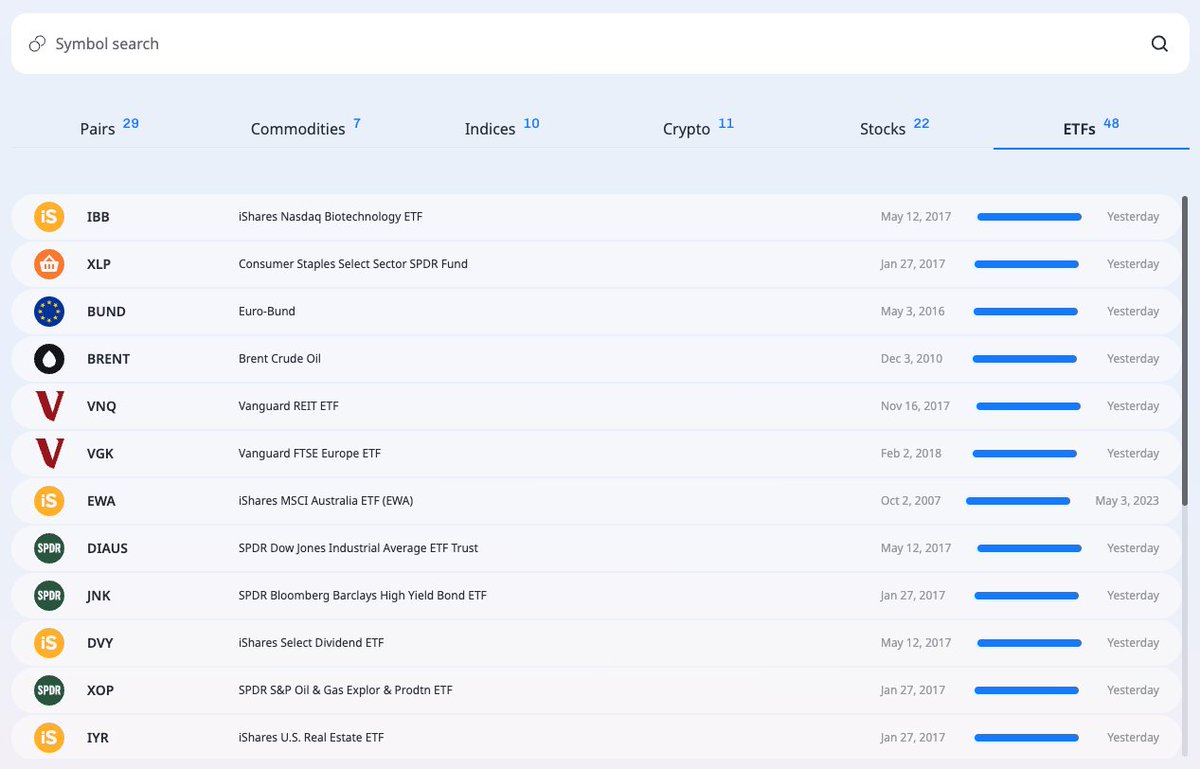The image size is (1200, 769).
Task: Open the Stocks tab
Action: [895, 127]
